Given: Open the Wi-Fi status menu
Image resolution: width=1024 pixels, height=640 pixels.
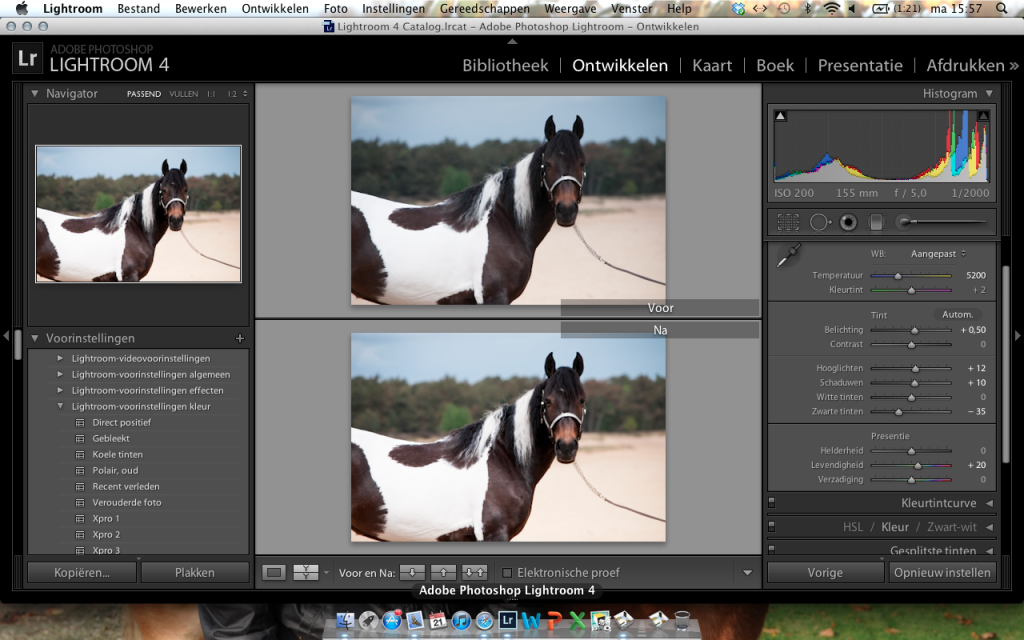Looking at the screenshot, I should click(x=831, y=8).
